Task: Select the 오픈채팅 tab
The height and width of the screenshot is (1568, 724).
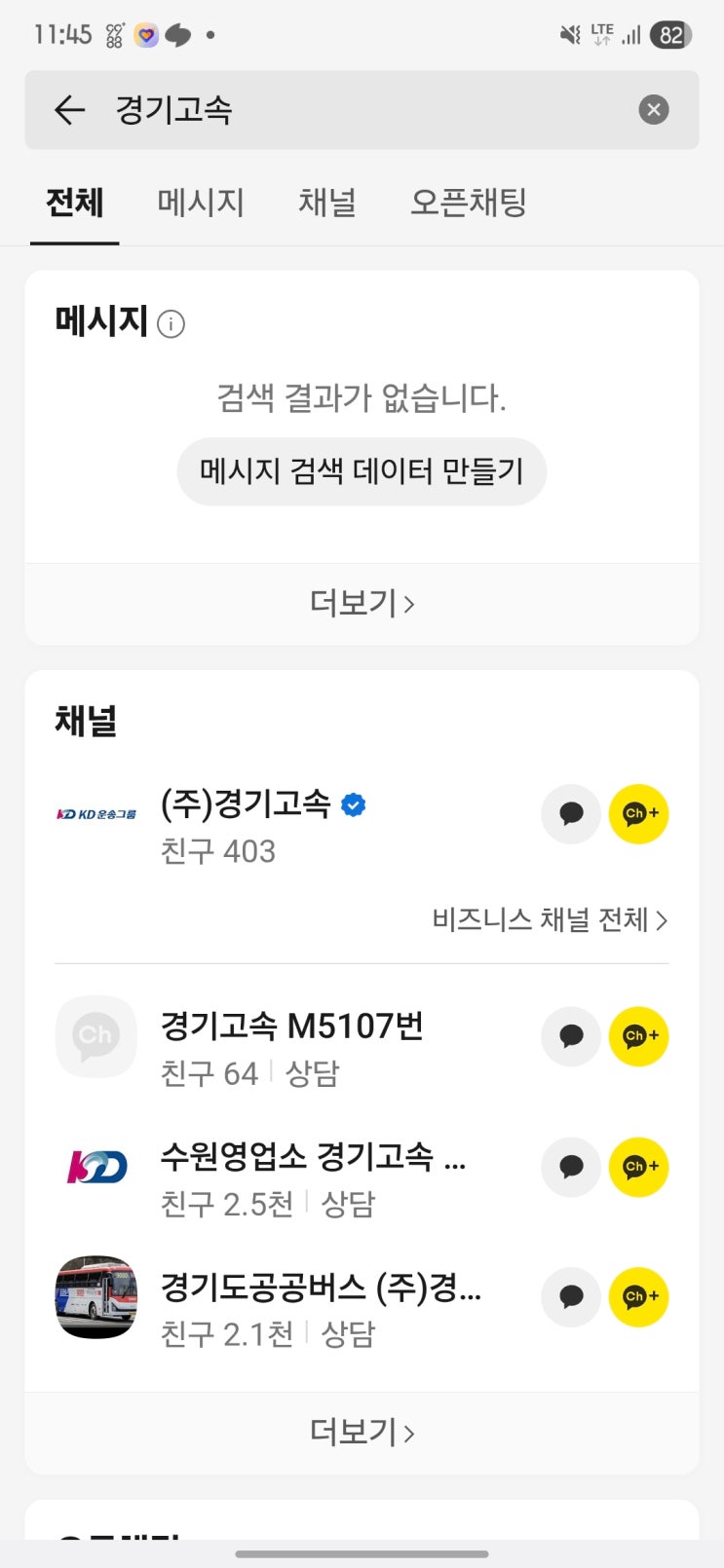Action: pyautogui.click(x=468, y=203)
